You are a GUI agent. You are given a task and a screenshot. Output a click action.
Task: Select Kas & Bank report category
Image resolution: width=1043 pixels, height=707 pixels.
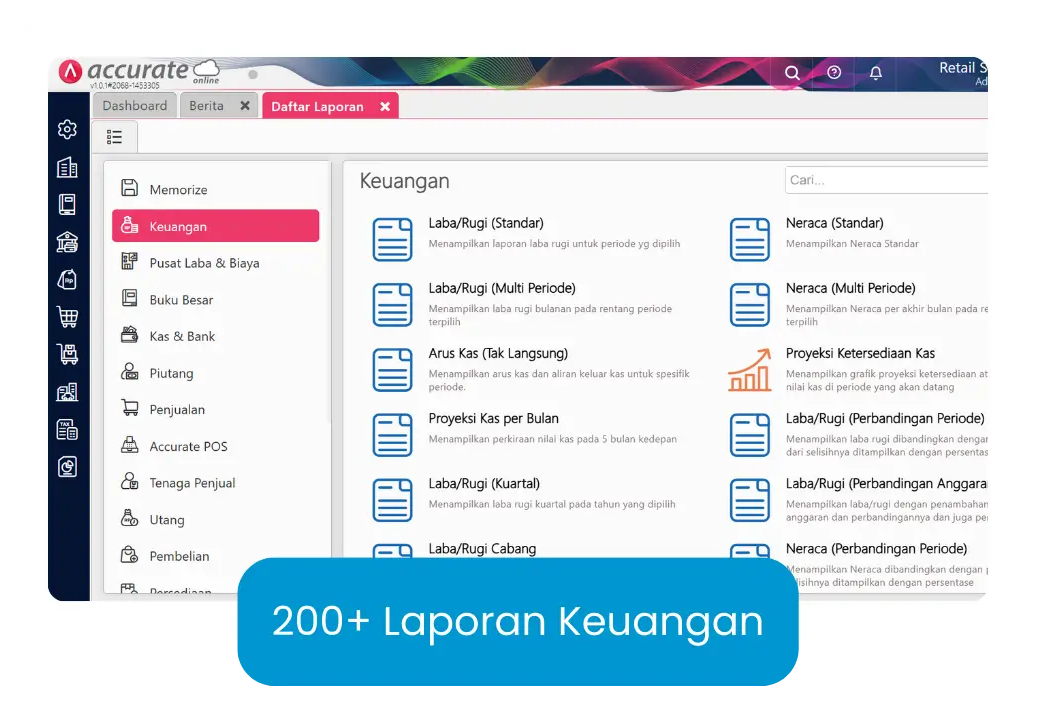[182, 337]
